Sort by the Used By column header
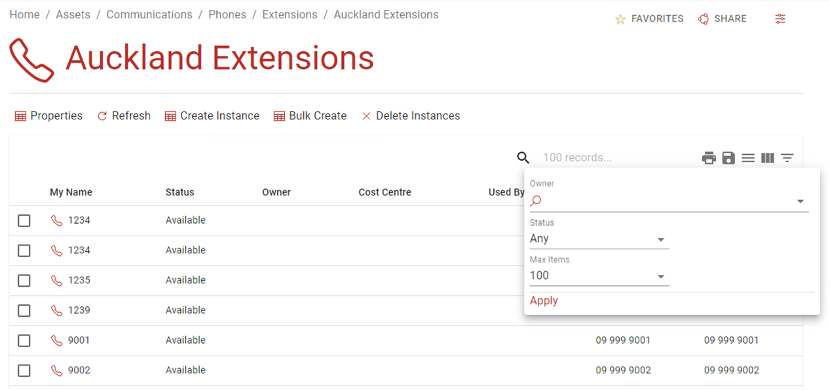Viewport: 830px width, 390px height. (506, 193)
